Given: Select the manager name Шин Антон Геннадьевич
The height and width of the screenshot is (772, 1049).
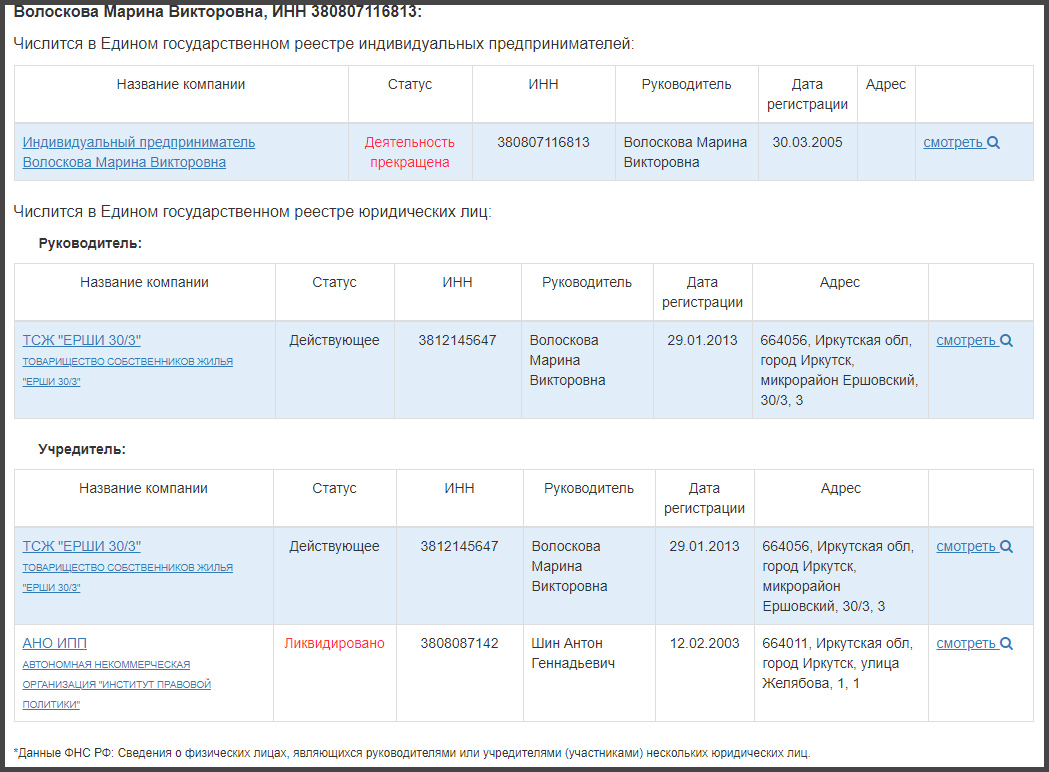Looking at the screenshot, I should [573, 654].
